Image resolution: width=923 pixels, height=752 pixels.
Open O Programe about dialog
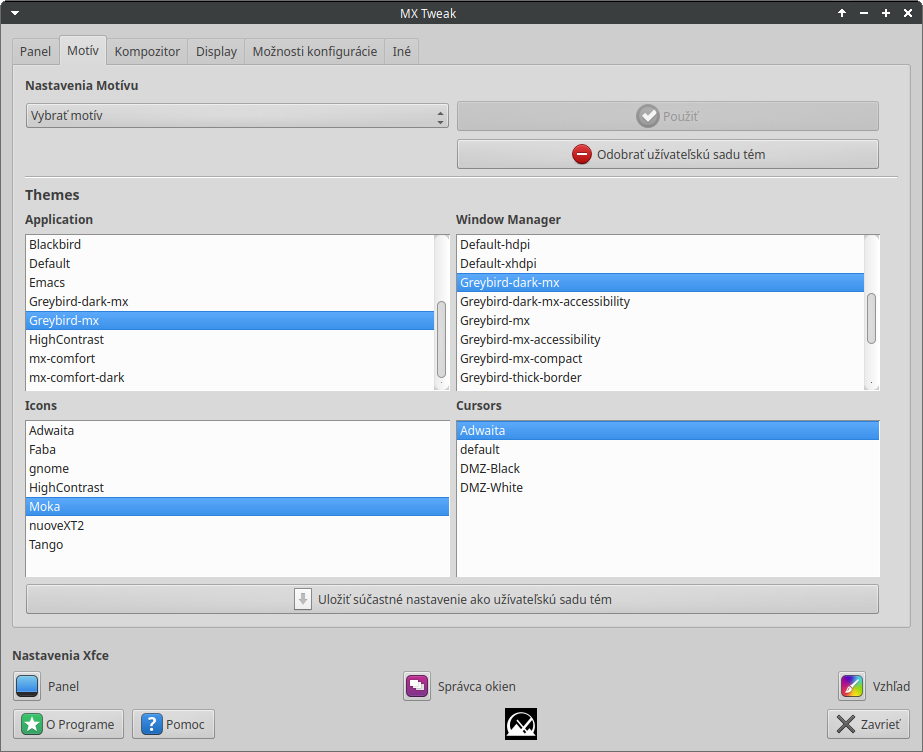(68, 724)
